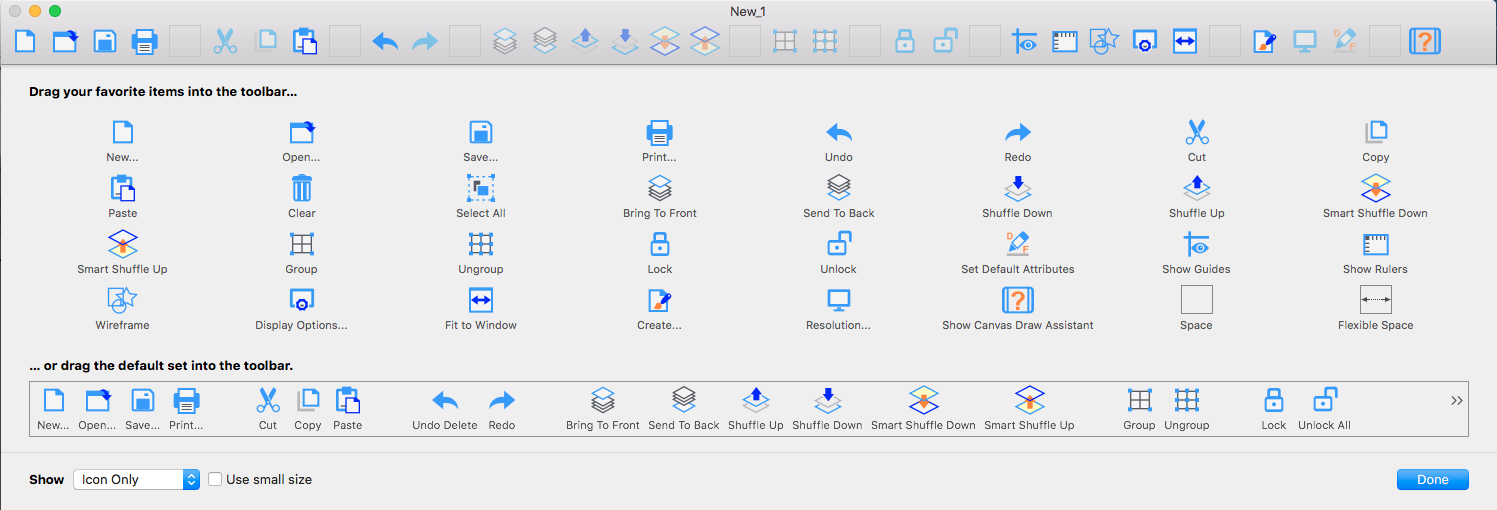Select the Send To Back palette item
The width and height of the screenshot is (1497, 510).
pyautogui.click(x=839, y=197)
